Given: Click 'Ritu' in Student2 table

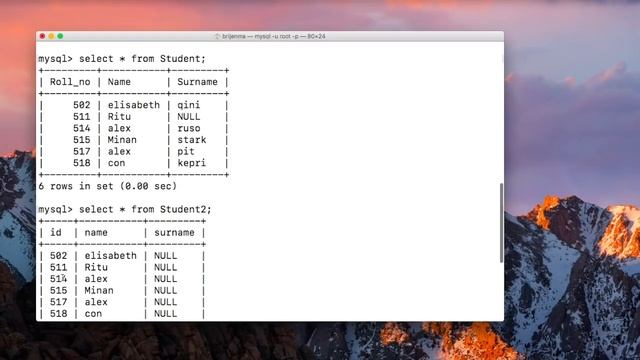Looking at the screenshot, I should [x=96, y=267].
